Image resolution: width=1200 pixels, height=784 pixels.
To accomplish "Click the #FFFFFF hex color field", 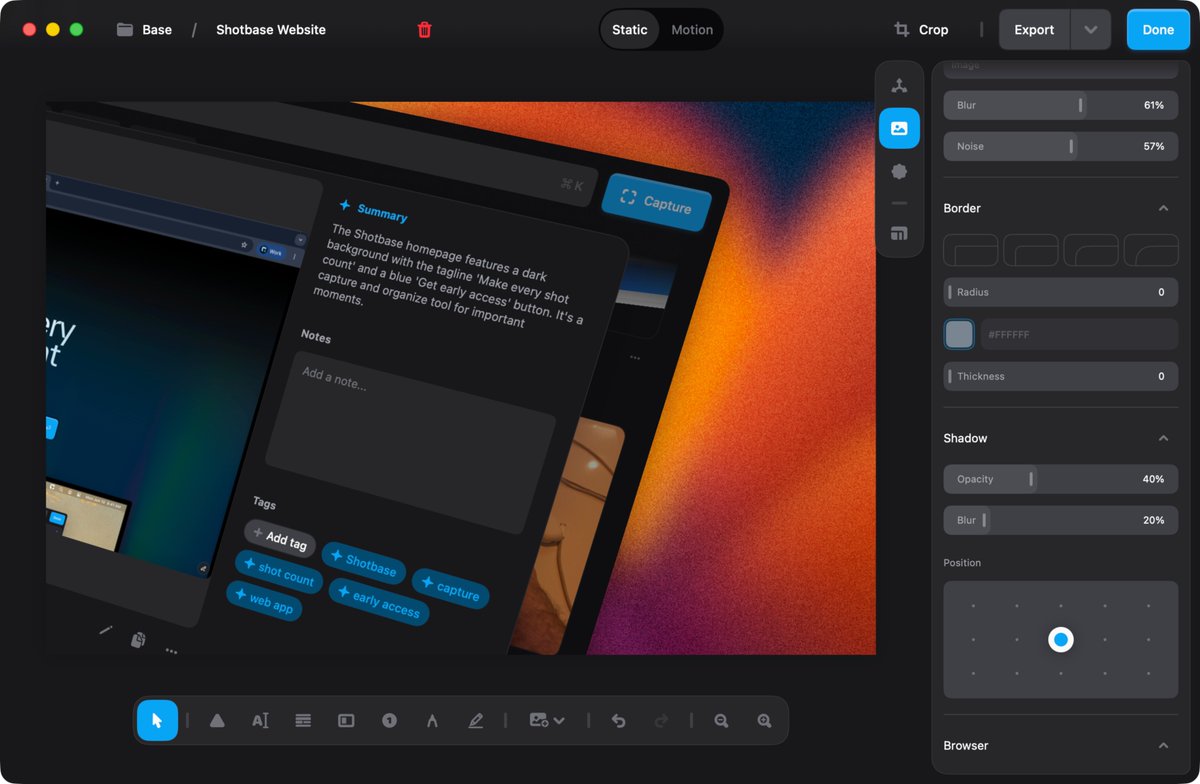I will click(x=1079, y=334).
